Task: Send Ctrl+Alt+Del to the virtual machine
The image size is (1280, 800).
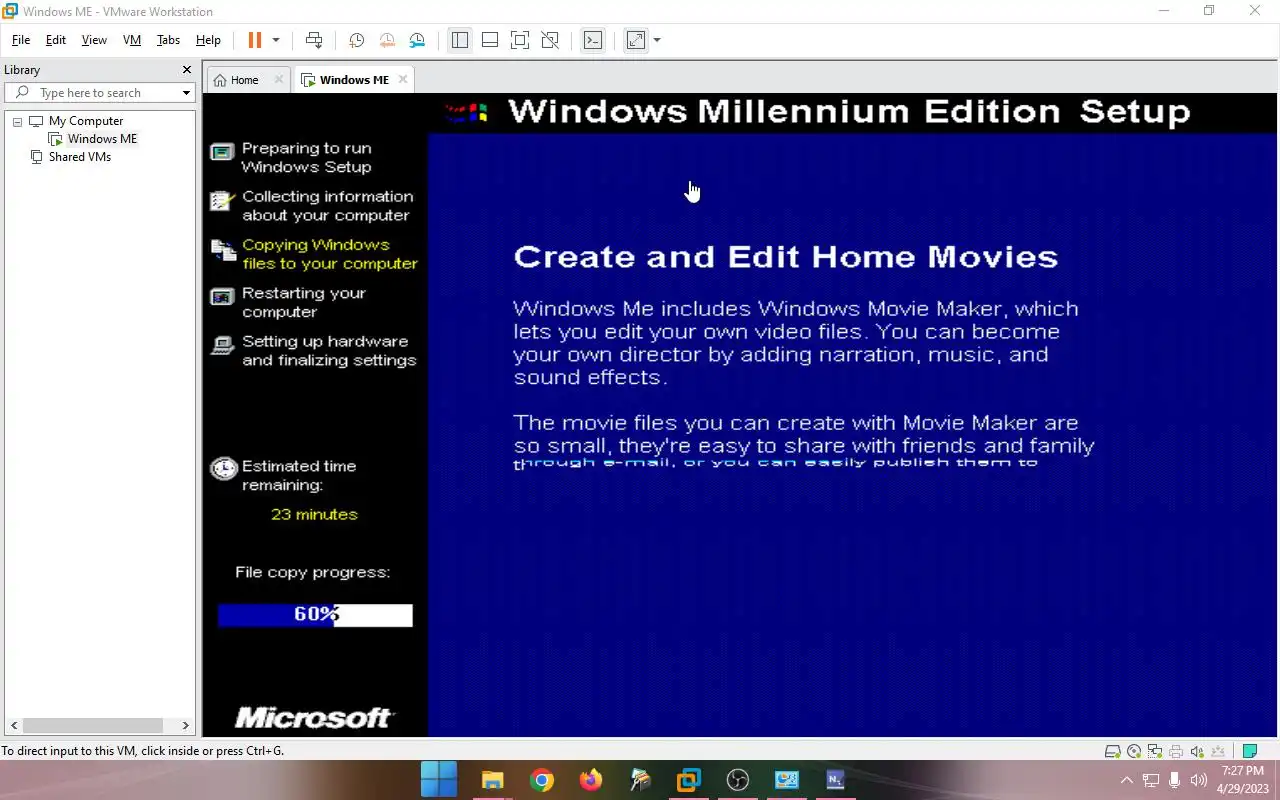Action: 314,40
